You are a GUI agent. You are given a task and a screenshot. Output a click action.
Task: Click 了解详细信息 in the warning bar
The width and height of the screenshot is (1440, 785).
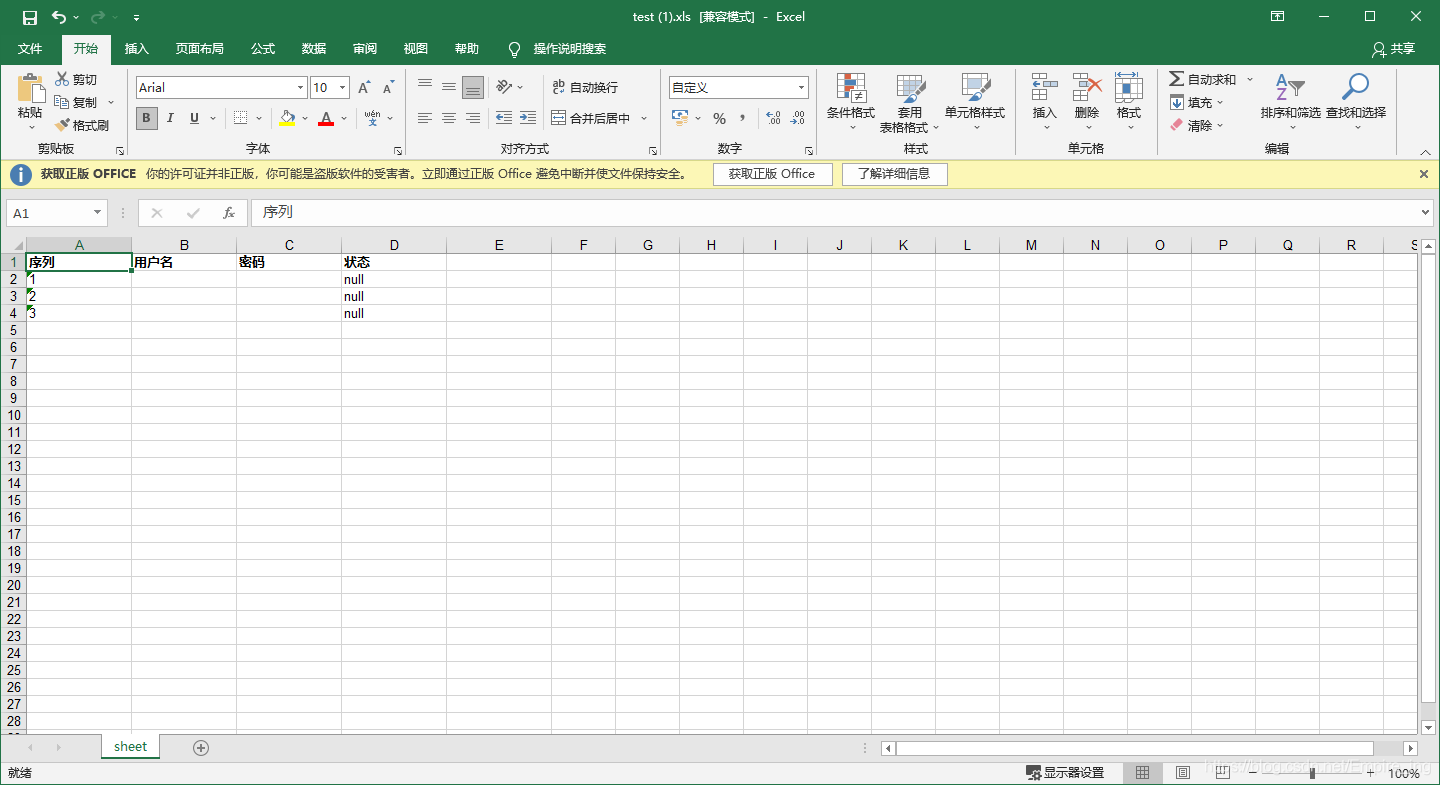coord(893,174)
